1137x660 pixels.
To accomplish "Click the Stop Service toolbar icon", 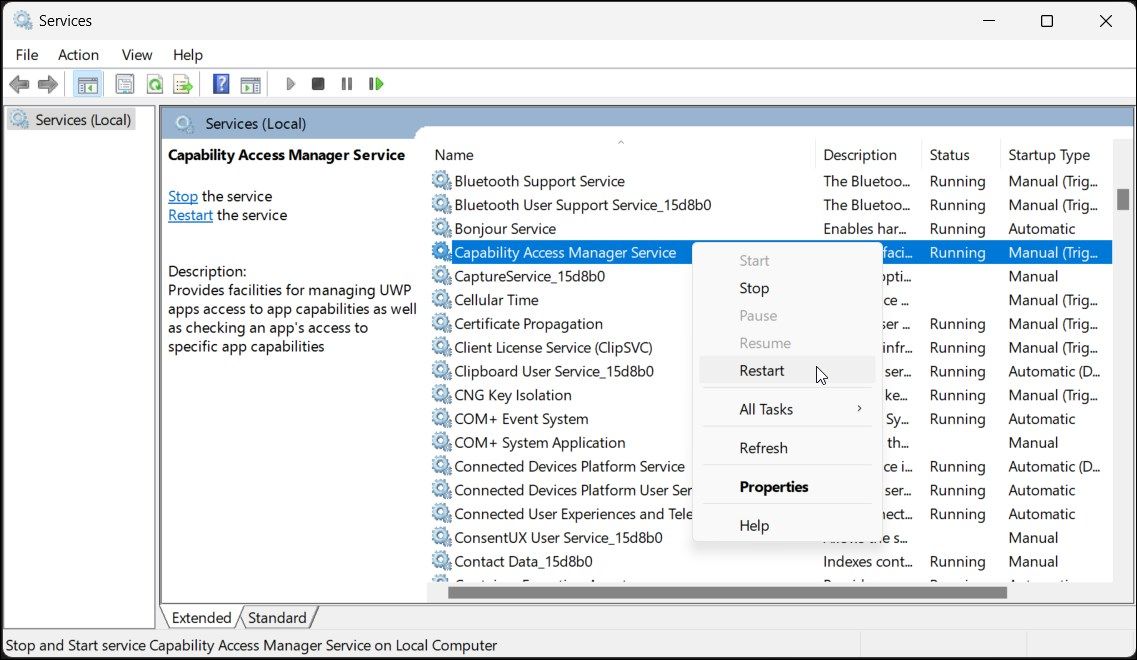I will point(318,84).
